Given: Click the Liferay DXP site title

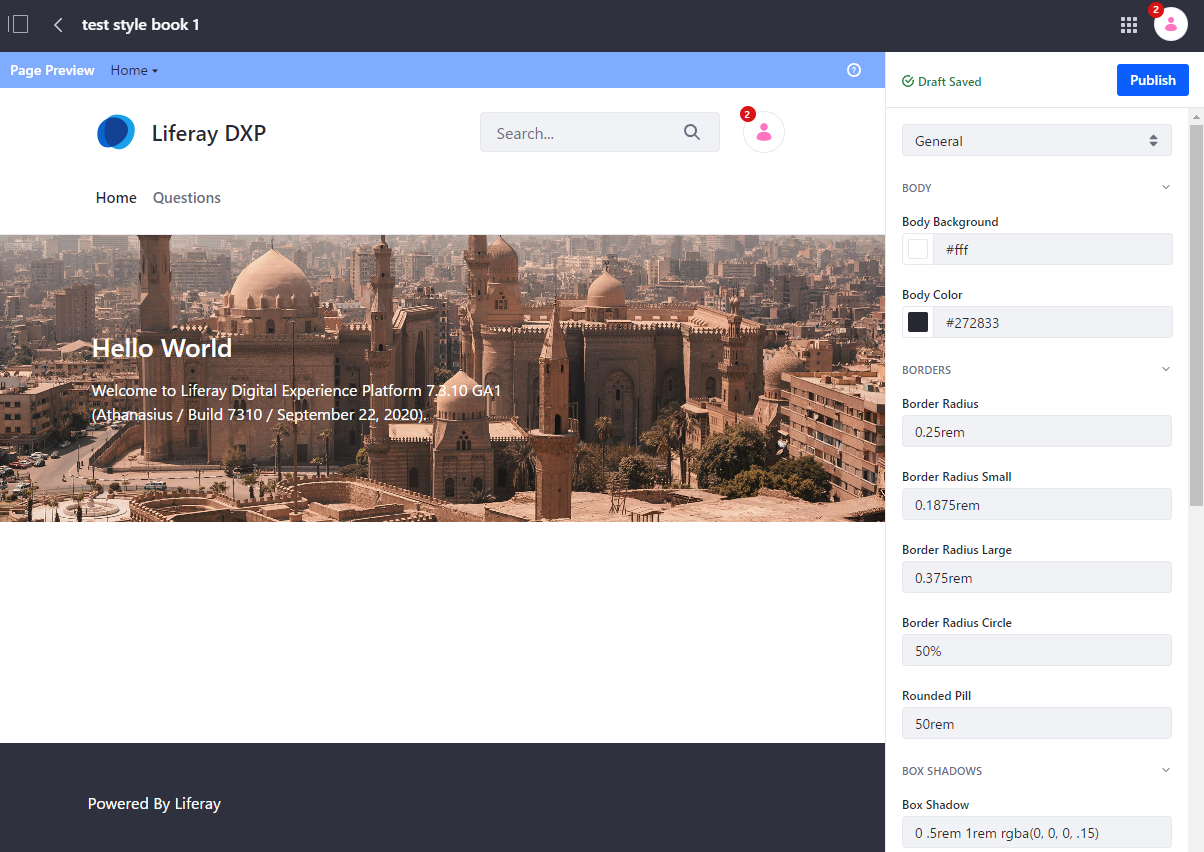Looking at the screenshot, I should coord(209,133).
